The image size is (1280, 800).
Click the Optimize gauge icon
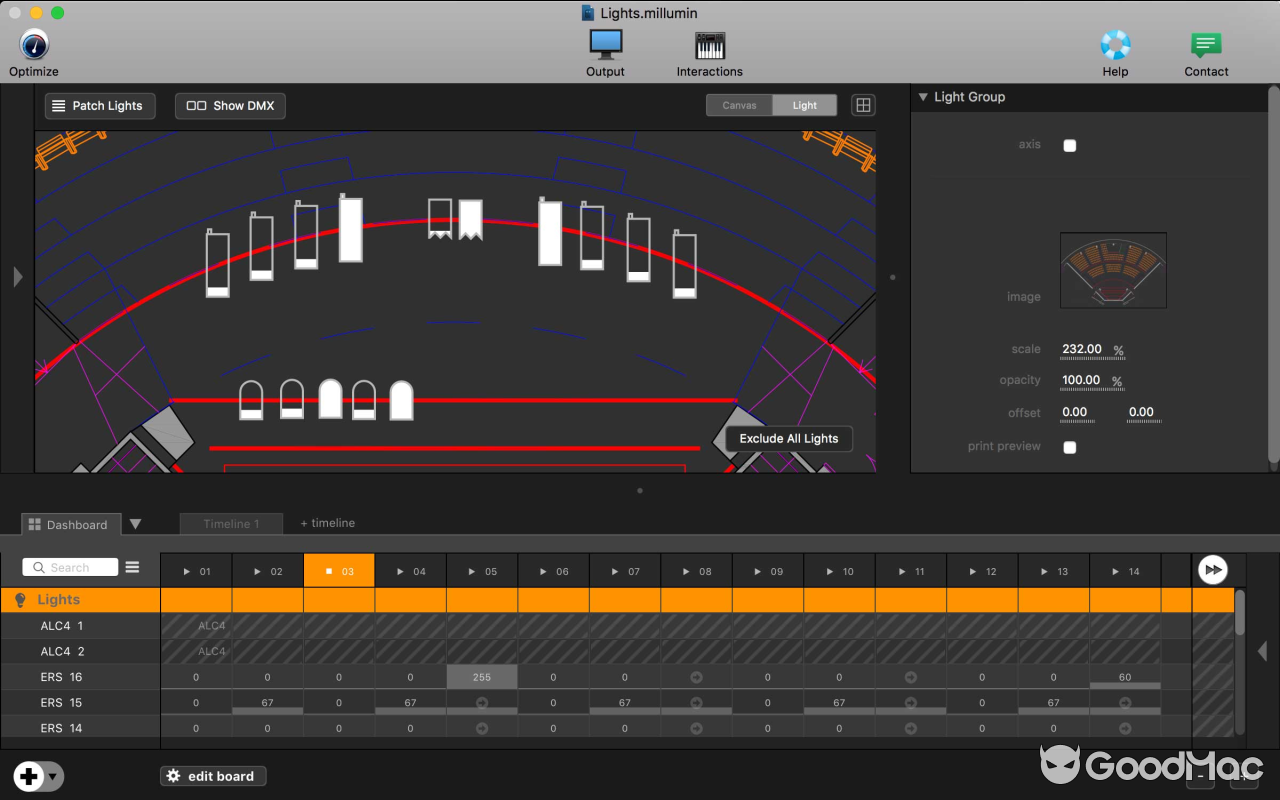(x=34, y=45)
